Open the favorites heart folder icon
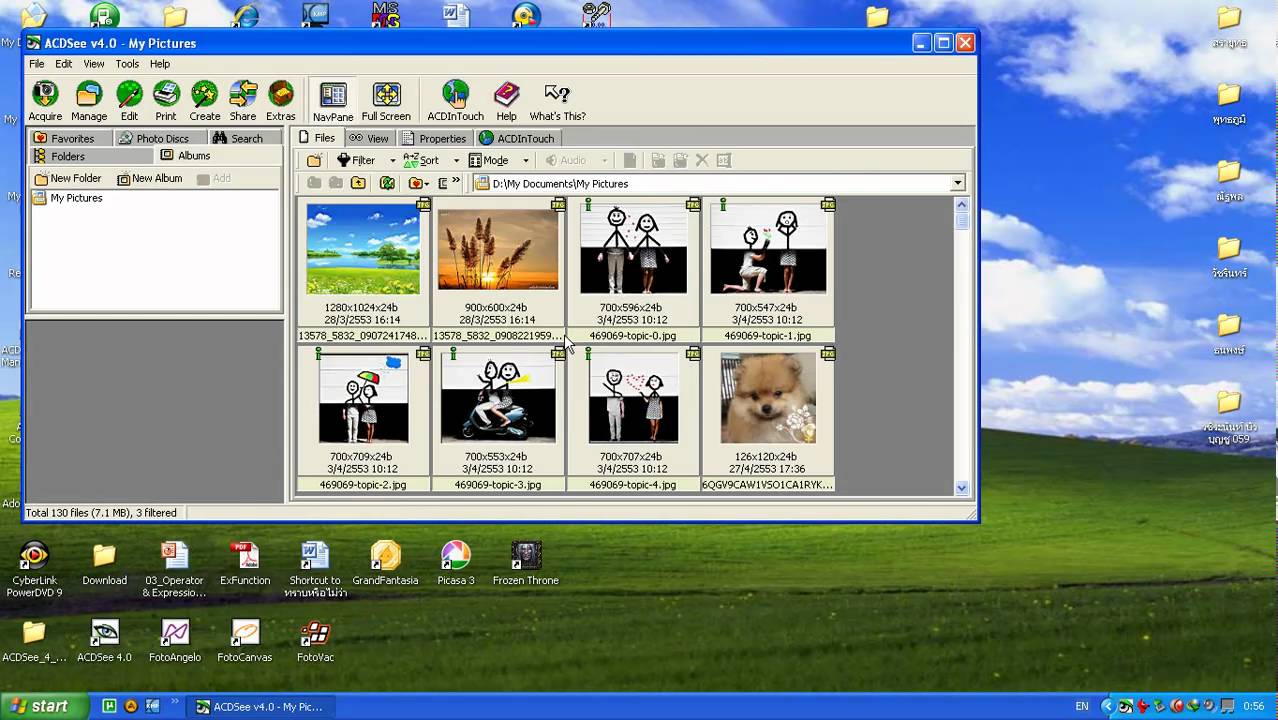Viewport: 1278px width, 720px height. [418, 183]
